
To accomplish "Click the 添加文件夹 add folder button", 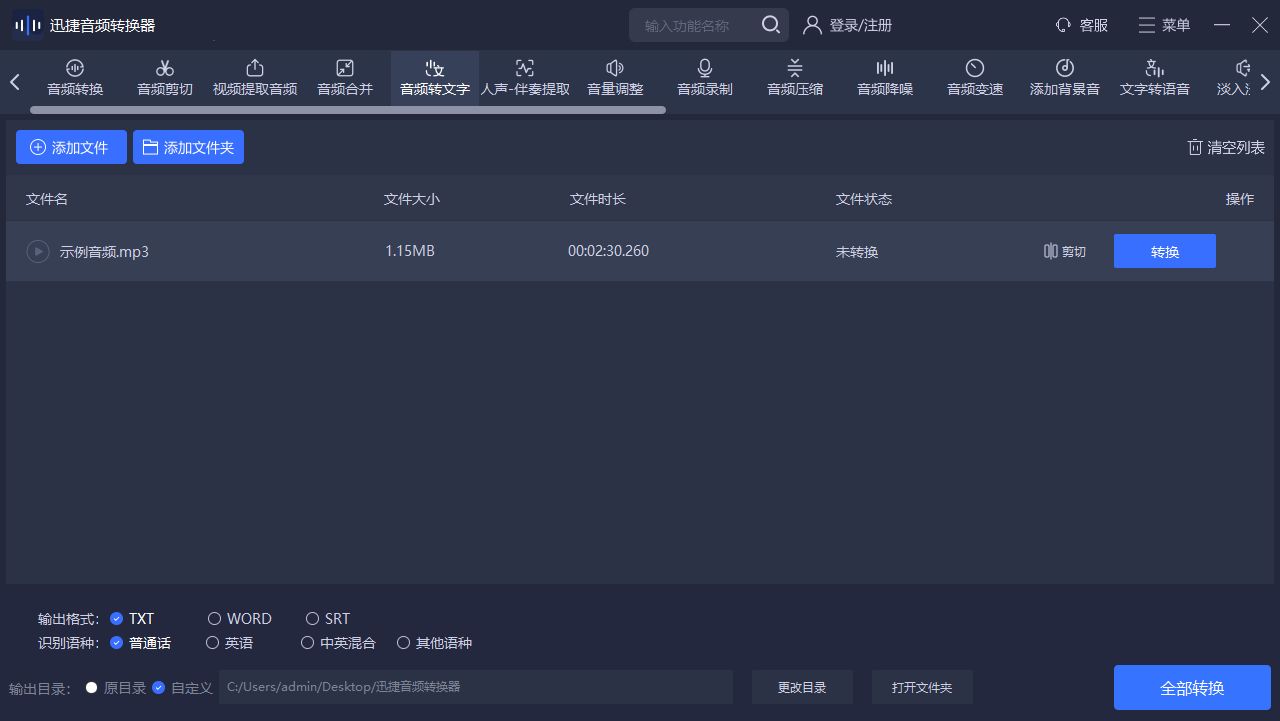I will pyautogui.click(x=188, y=147).
